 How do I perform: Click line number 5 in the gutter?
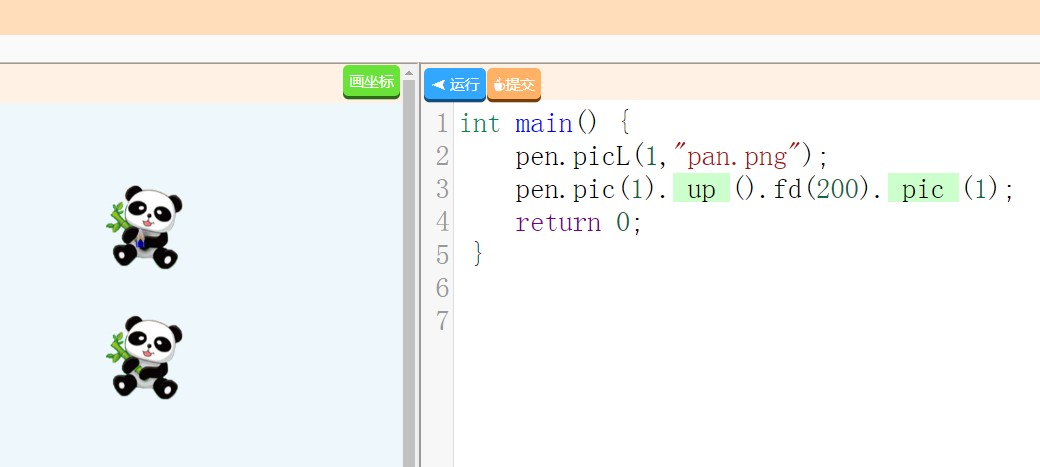[442, 255]
